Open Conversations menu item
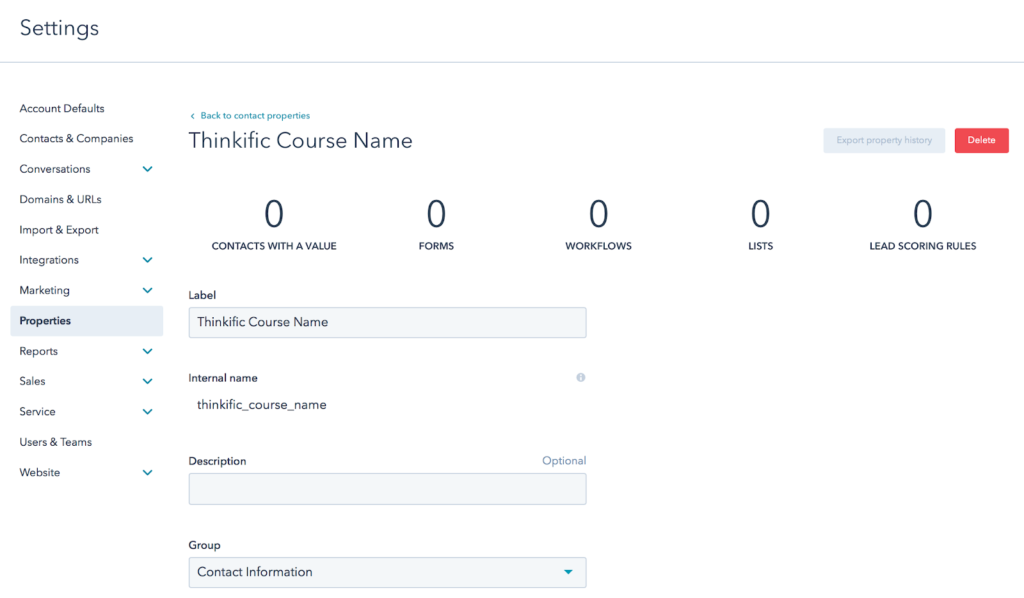This screenshot has height=598, width=1024. pos(55,169)
